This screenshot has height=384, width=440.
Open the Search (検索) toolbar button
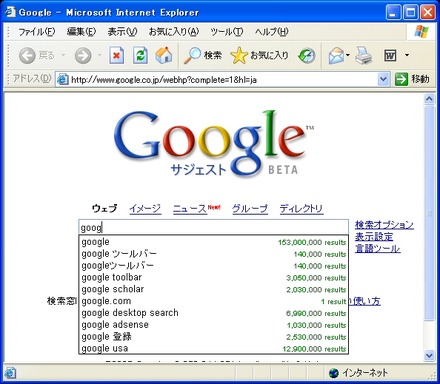pyautogui.click(x=203, y=55)
